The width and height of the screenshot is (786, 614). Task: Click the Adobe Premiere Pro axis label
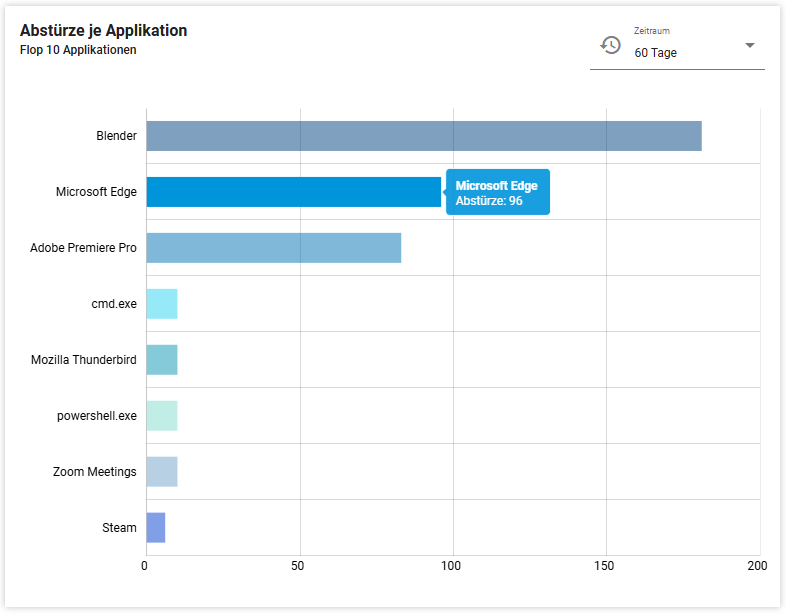83,248
